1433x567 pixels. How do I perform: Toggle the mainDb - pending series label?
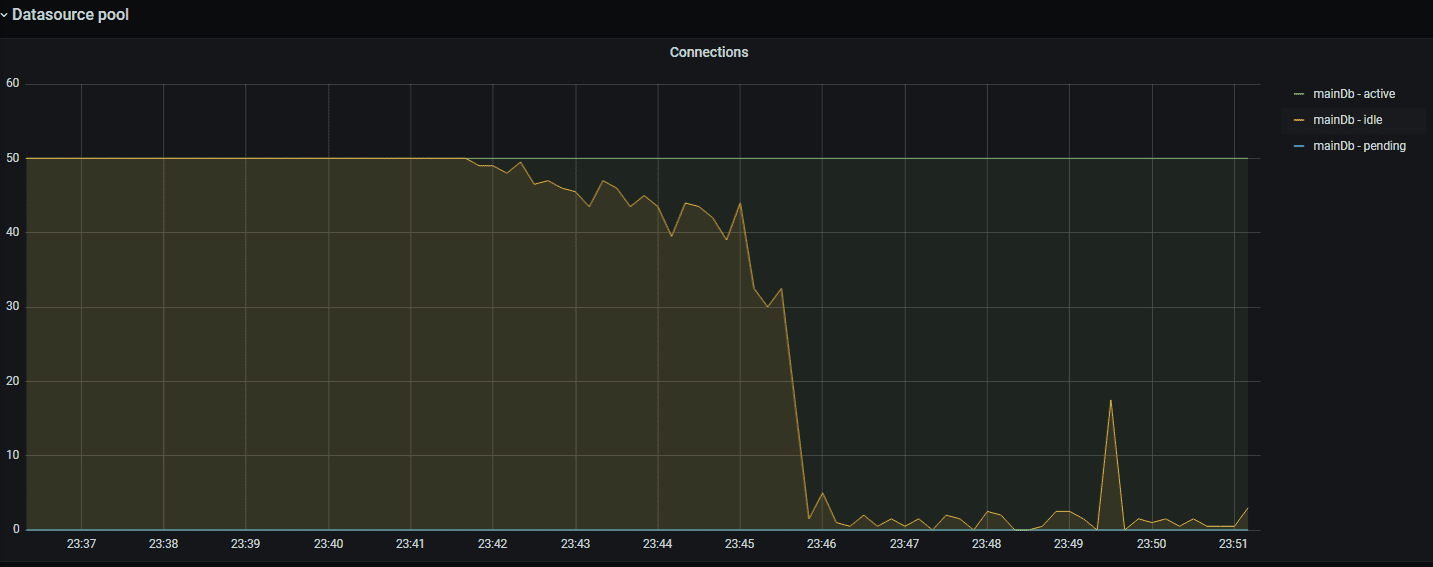(1359, 146)
